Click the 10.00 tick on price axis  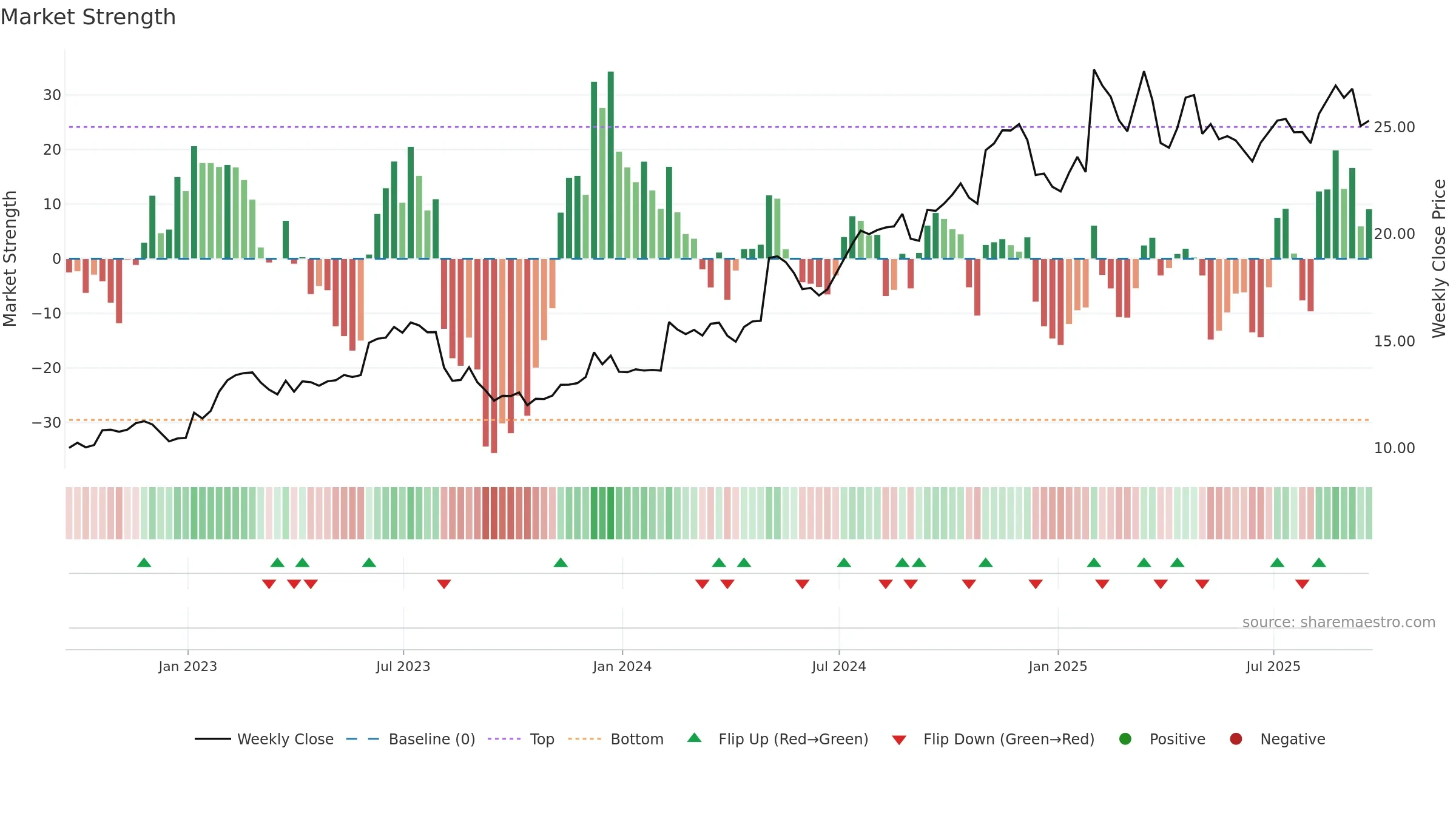pos(1394,448)
